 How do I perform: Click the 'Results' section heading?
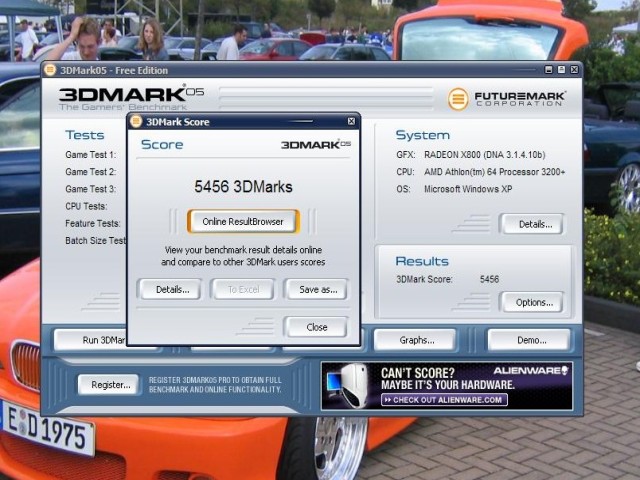[x=422, y=261]
